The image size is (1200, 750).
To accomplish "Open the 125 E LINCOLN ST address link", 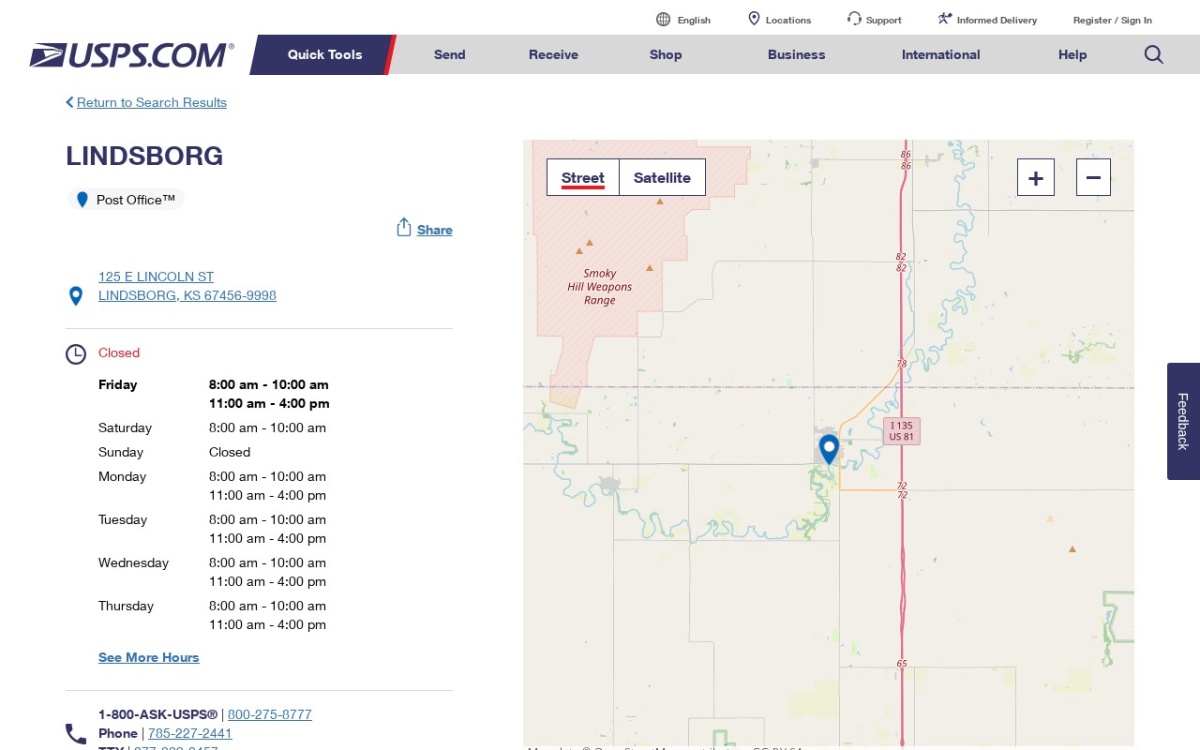I will click(187, 286).
